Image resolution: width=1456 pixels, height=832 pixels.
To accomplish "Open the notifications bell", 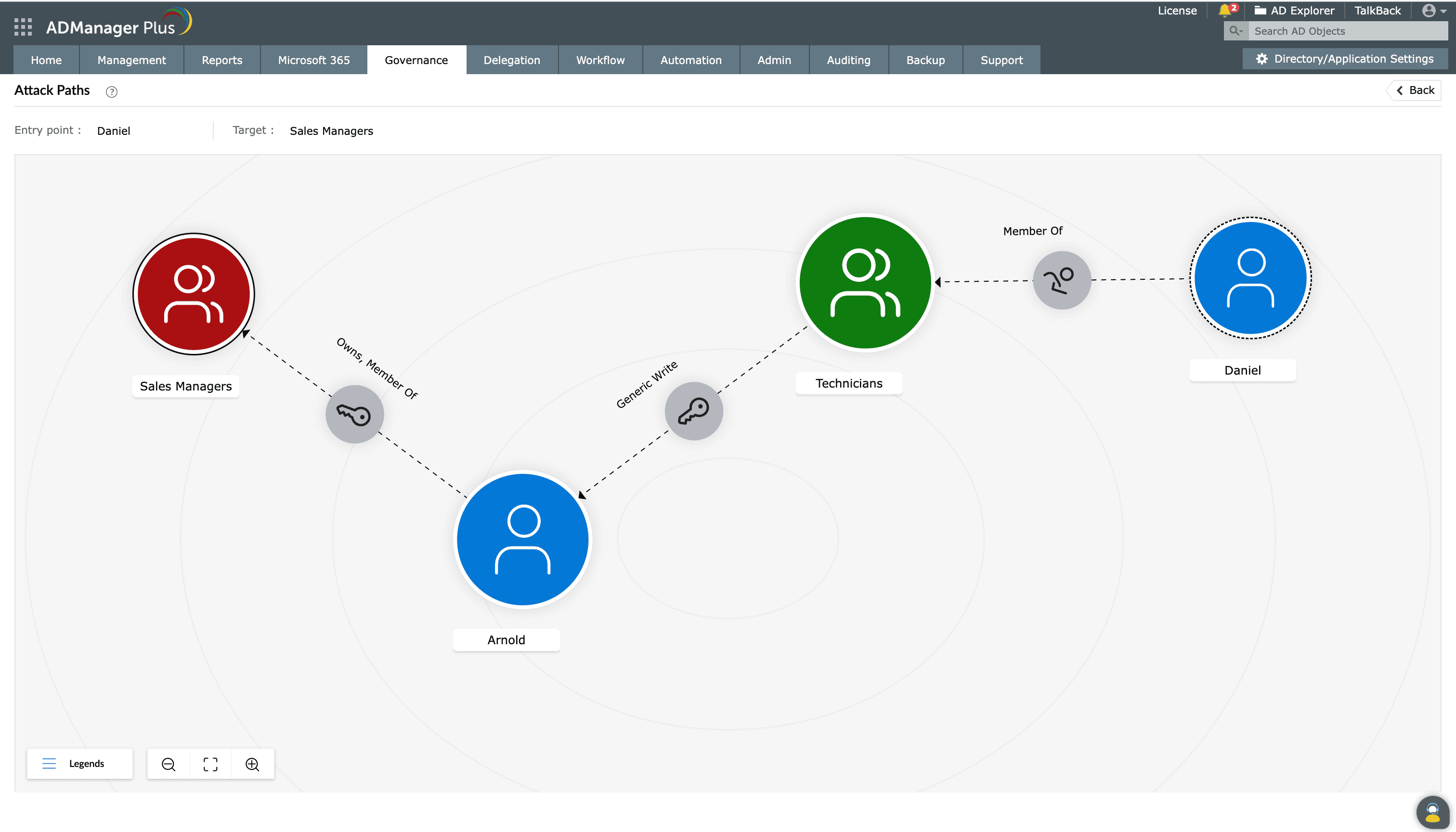I will [1225, 10].
